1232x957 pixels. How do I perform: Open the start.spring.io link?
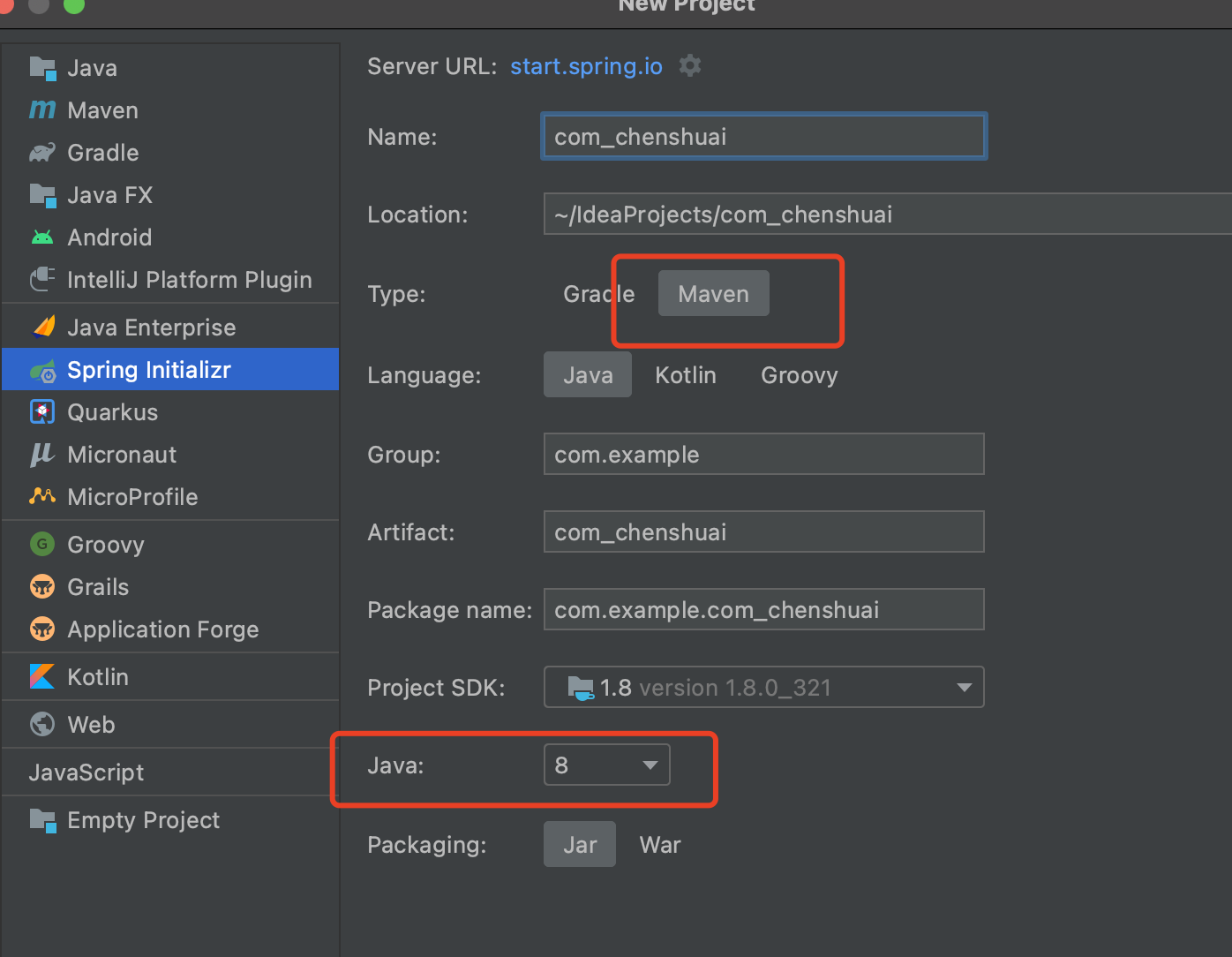585,65
